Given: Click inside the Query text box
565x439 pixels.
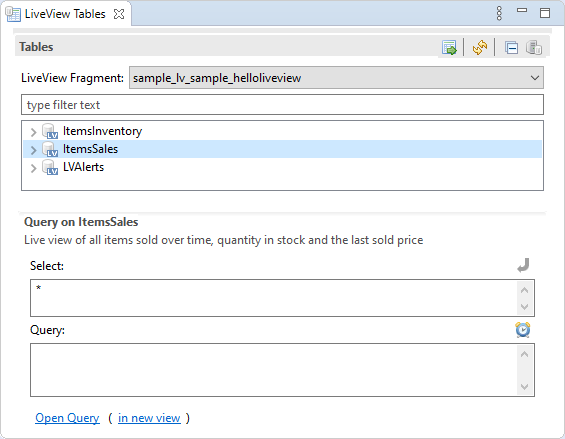Looking at the screenshot, I should tap(274, 370).
